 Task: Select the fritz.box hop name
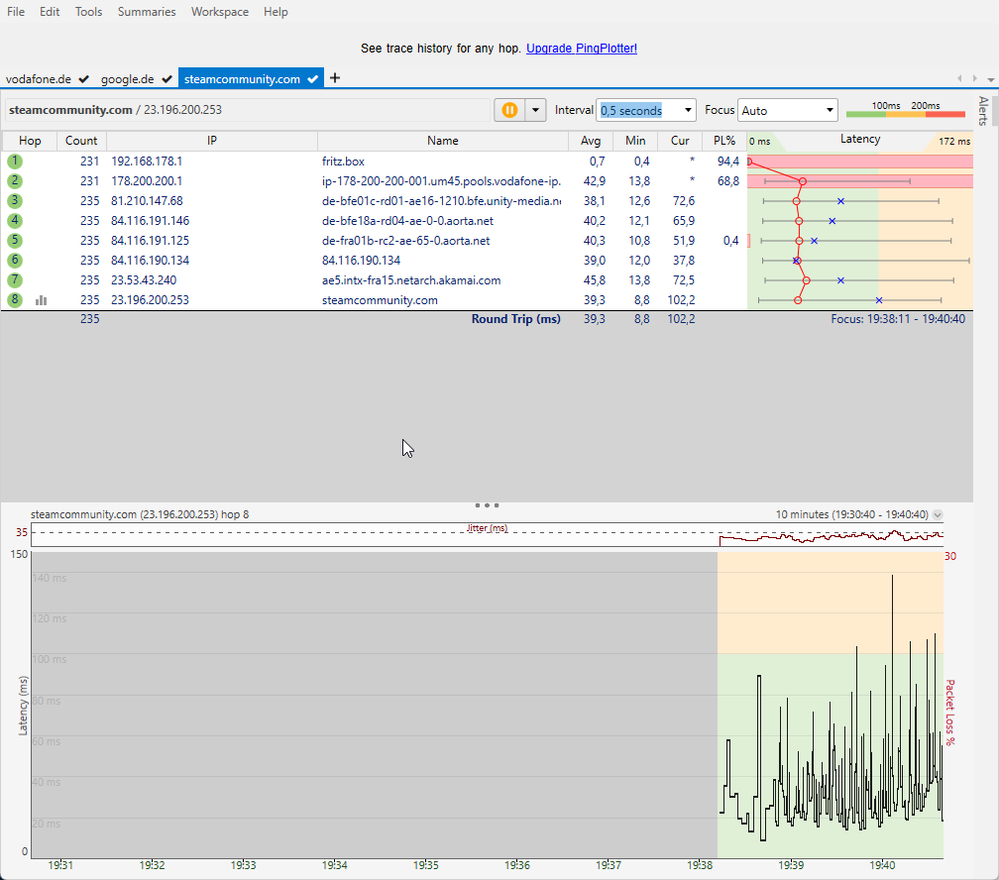coord(343,161)
